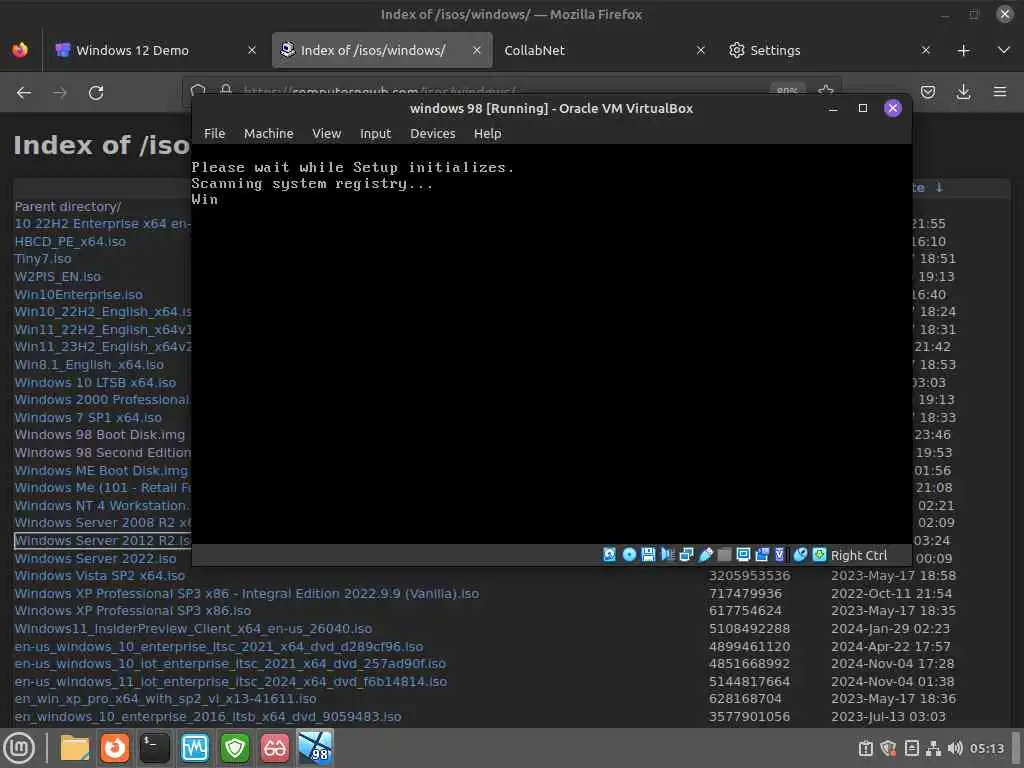The width and height of the screenshot is (1024, 768).
Task: Click the recording icon in VirtualBox status bar
Action: coord(762,554)
